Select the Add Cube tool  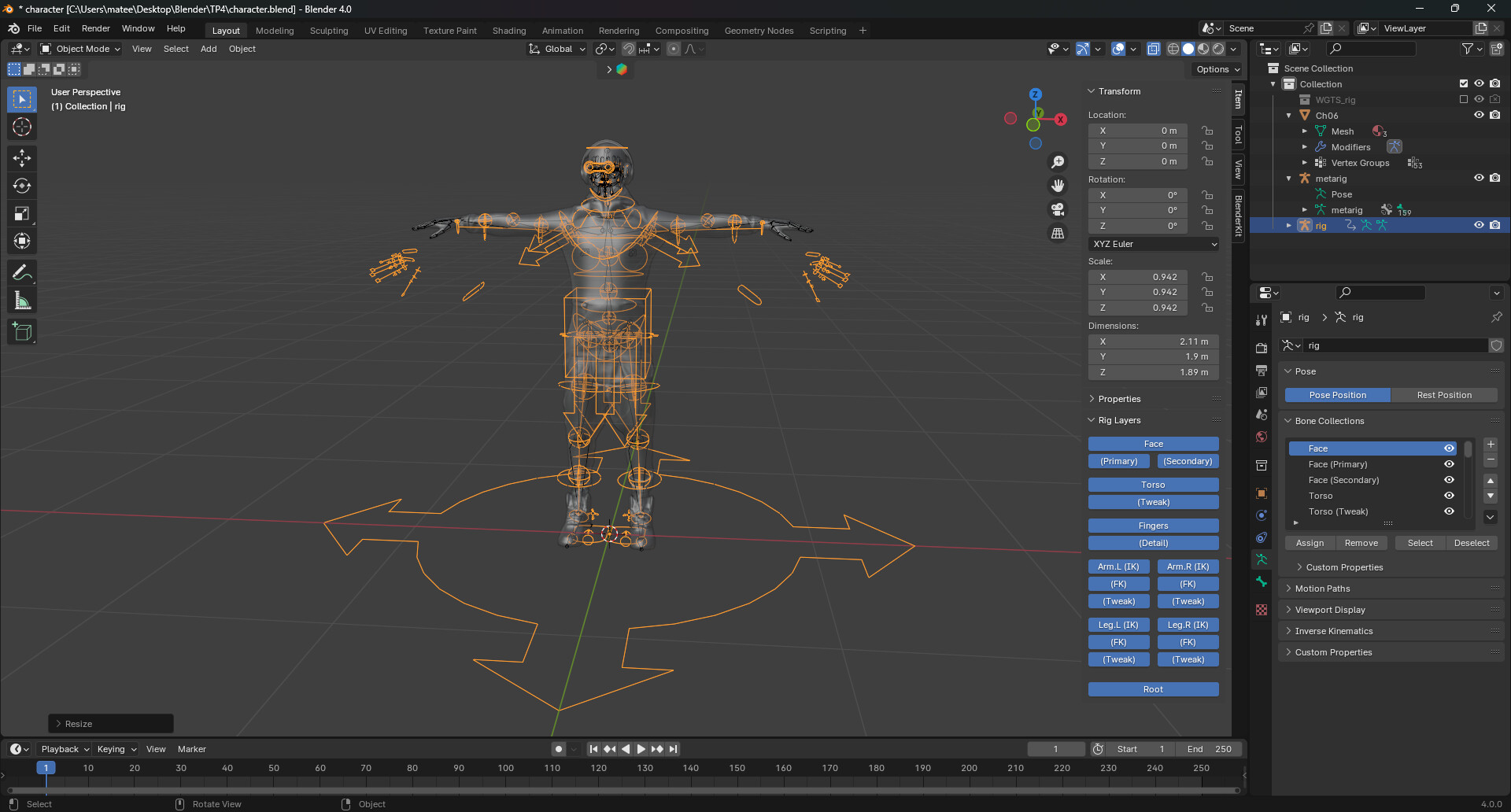click(x=22, y=332)
